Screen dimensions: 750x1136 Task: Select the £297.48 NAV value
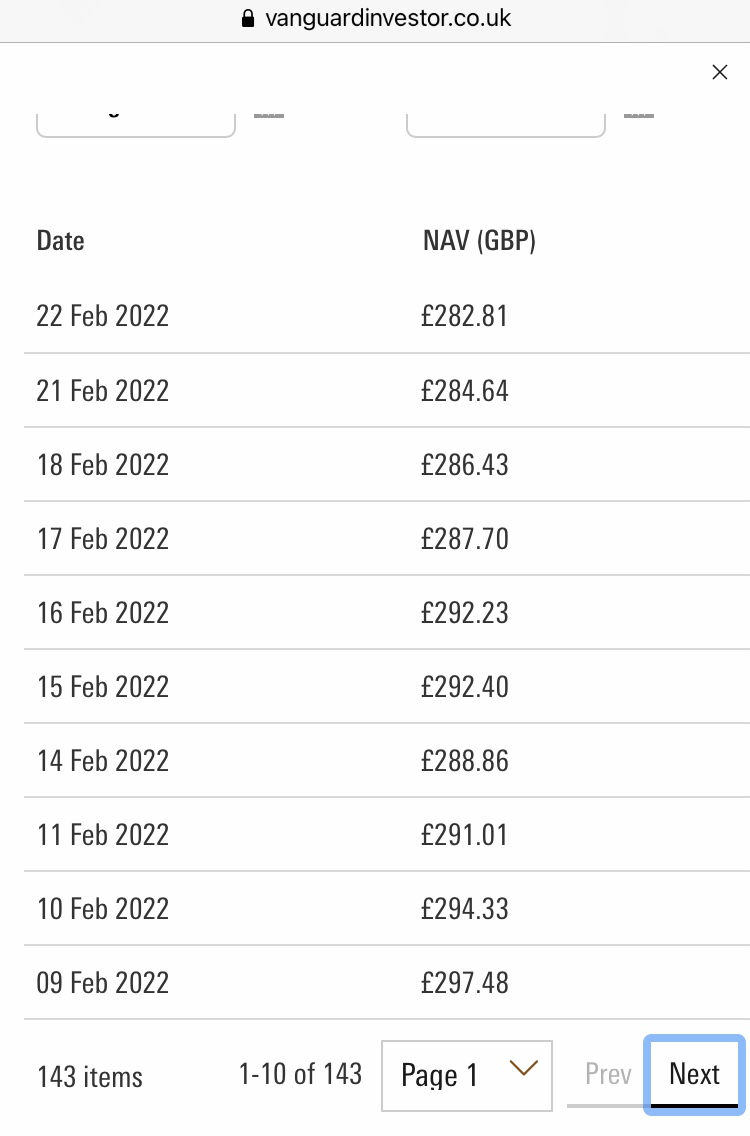(x=464, y=983)
